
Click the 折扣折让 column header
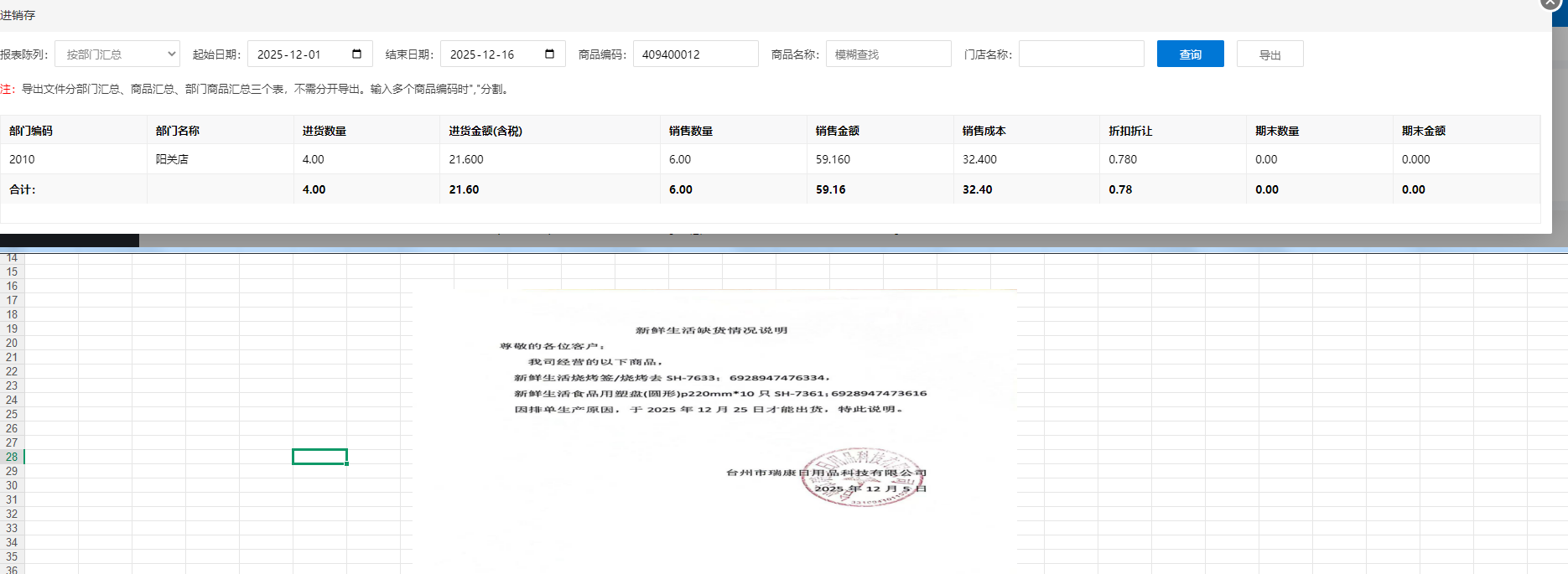pos(1130,131)
